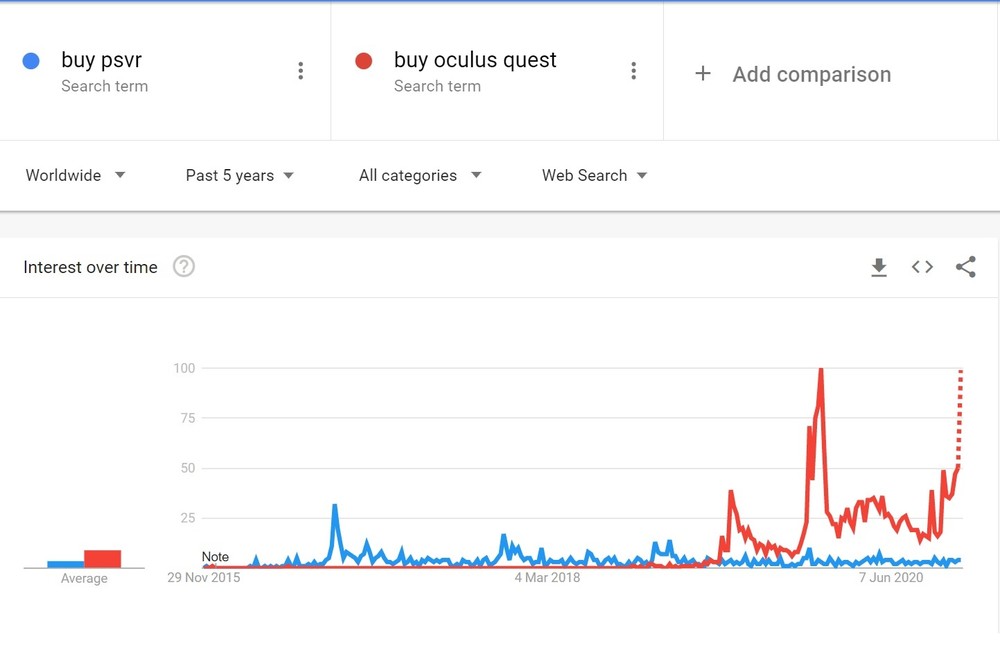Open the Web Search type dropdown
This screenshot has height=668, width=1000.
pos(594,175)
